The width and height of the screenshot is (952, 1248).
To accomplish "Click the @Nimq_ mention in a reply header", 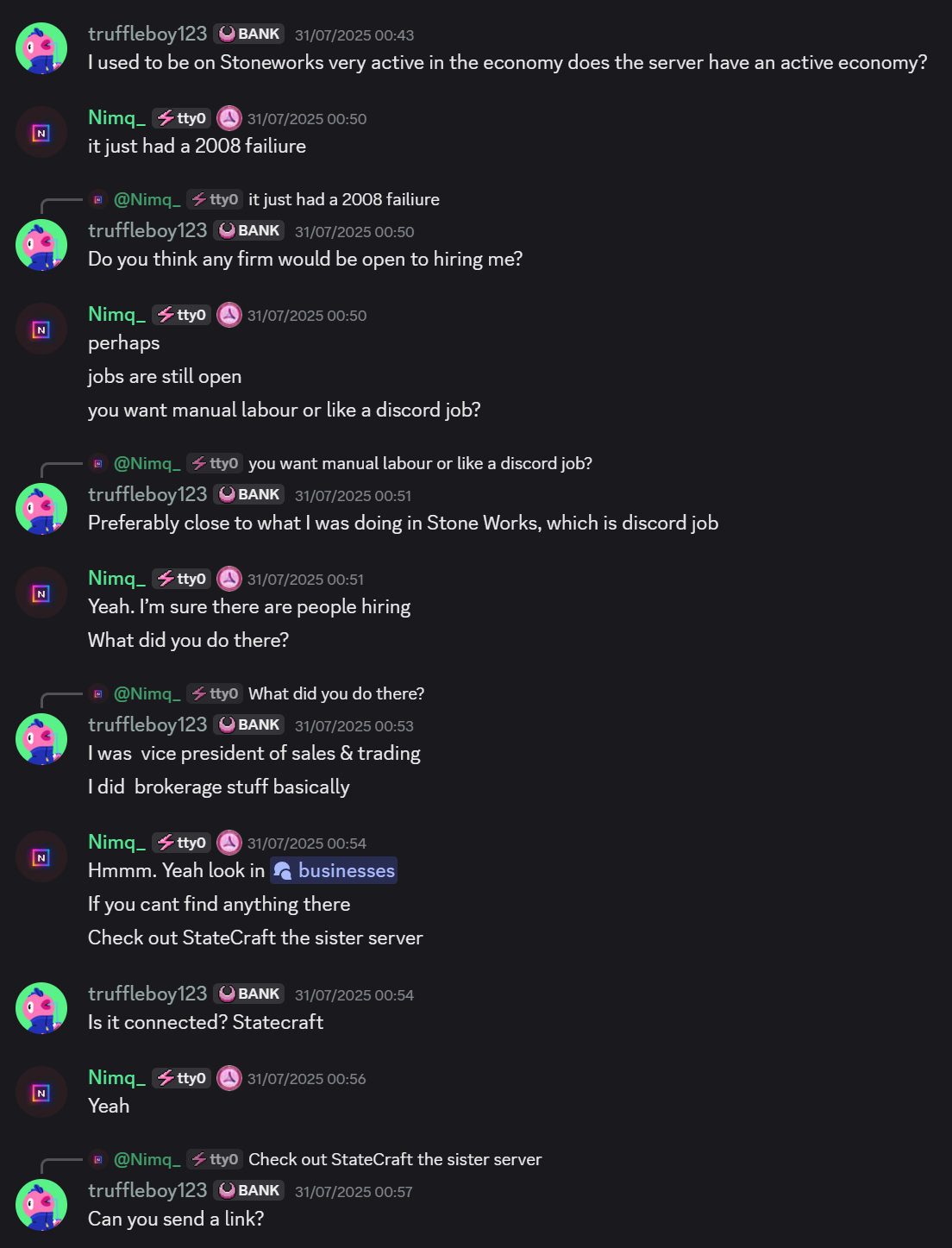I will 147,199.
